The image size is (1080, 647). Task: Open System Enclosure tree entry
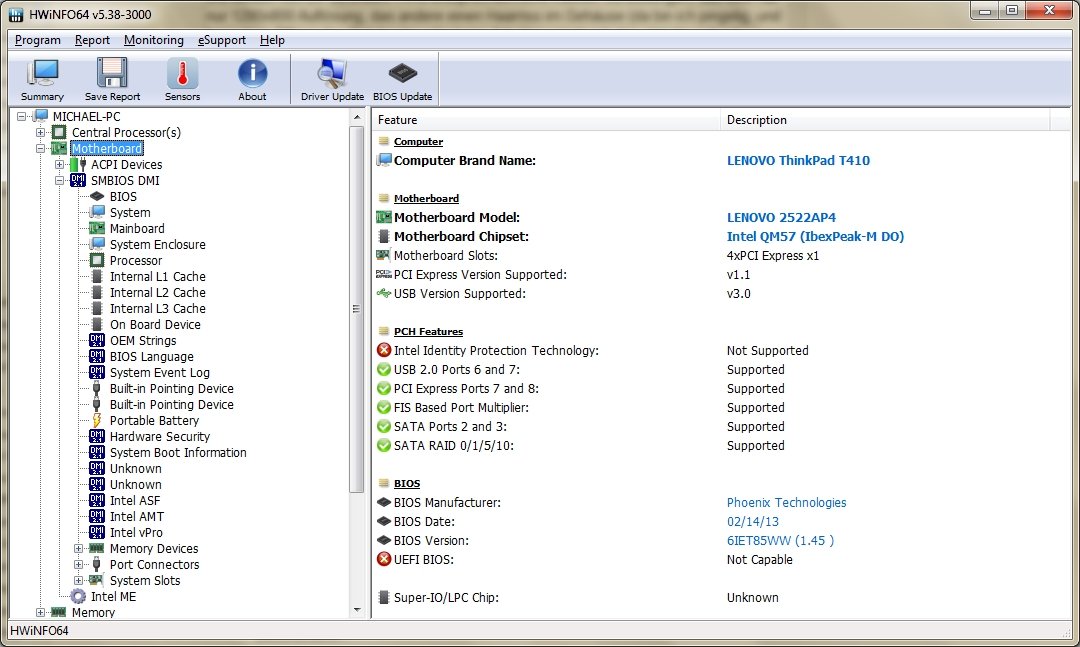(x=158, y=245)
